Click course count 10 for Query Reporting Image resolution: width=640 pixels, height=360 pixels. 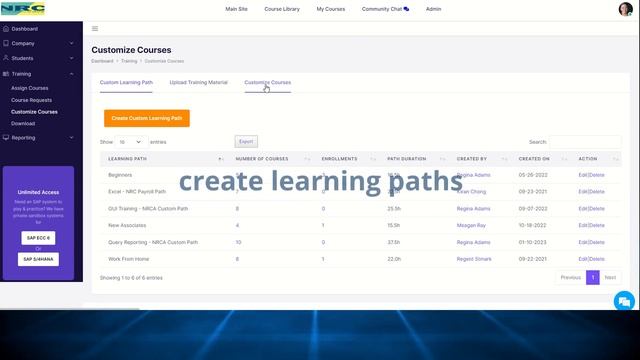coord(238,242)
